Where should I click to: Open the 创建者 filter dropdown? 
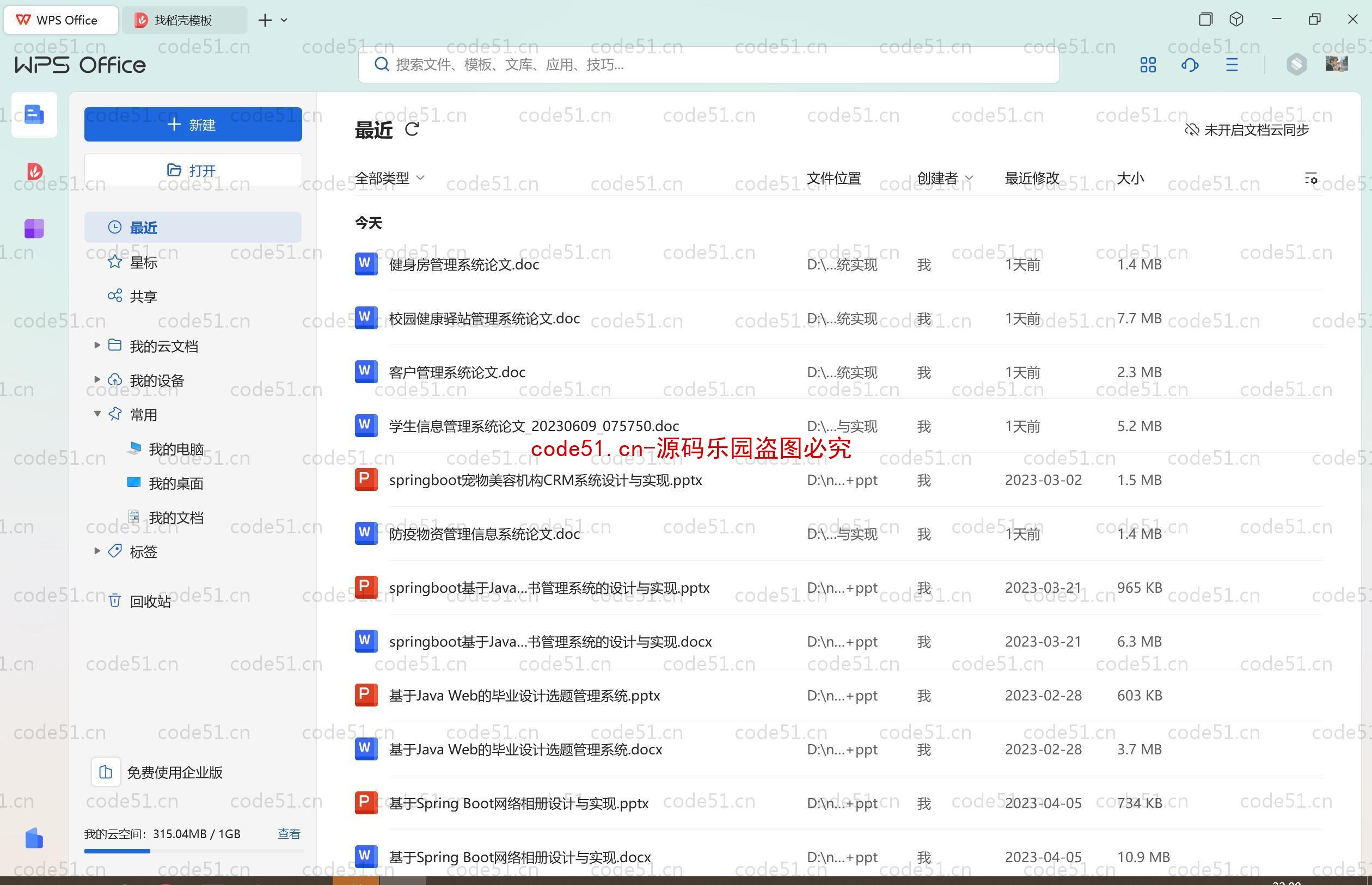[945, 178]
